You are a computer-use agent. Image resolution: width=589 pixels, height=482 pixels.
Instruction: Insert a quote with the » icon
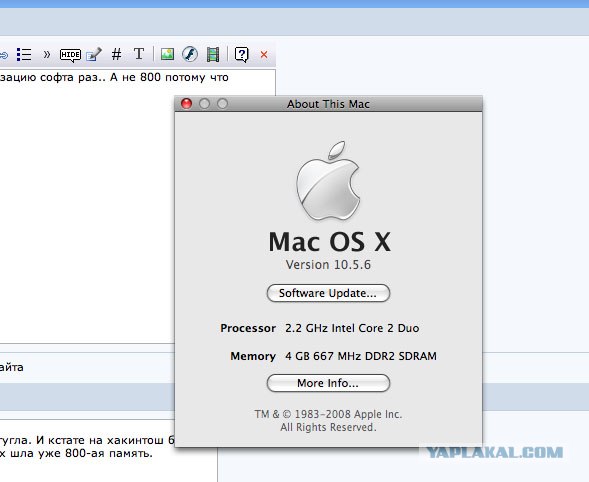(x=47, y=55)
